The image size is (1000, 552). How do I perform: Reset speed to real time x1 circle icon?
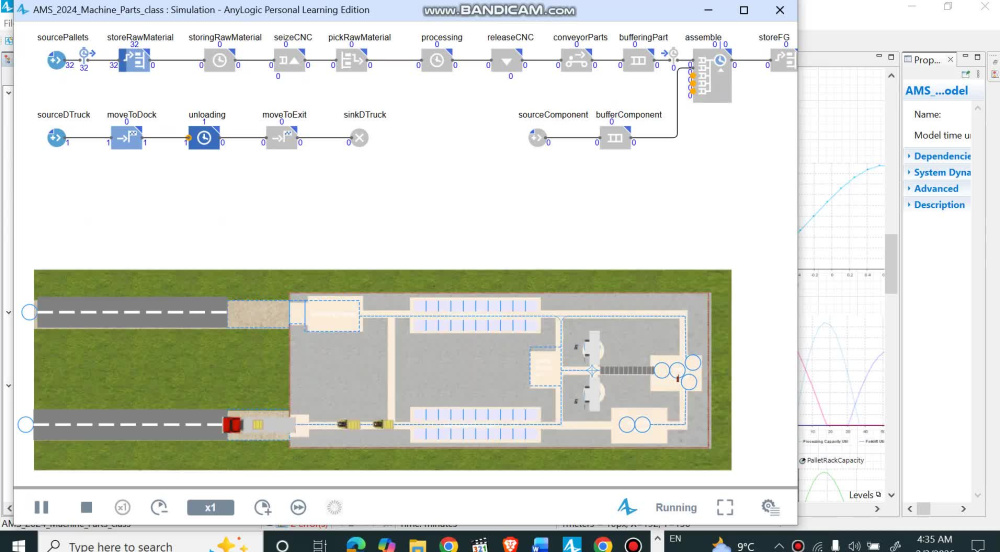[x=122, y=507]
